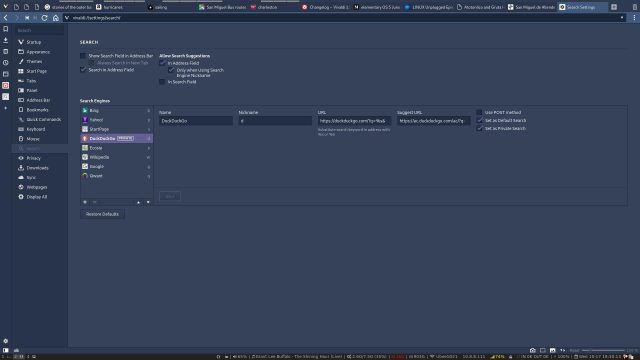The image size is (640, 360).
Task: Click the capture page camera icon in status bar
Action: tap(533, 350)
